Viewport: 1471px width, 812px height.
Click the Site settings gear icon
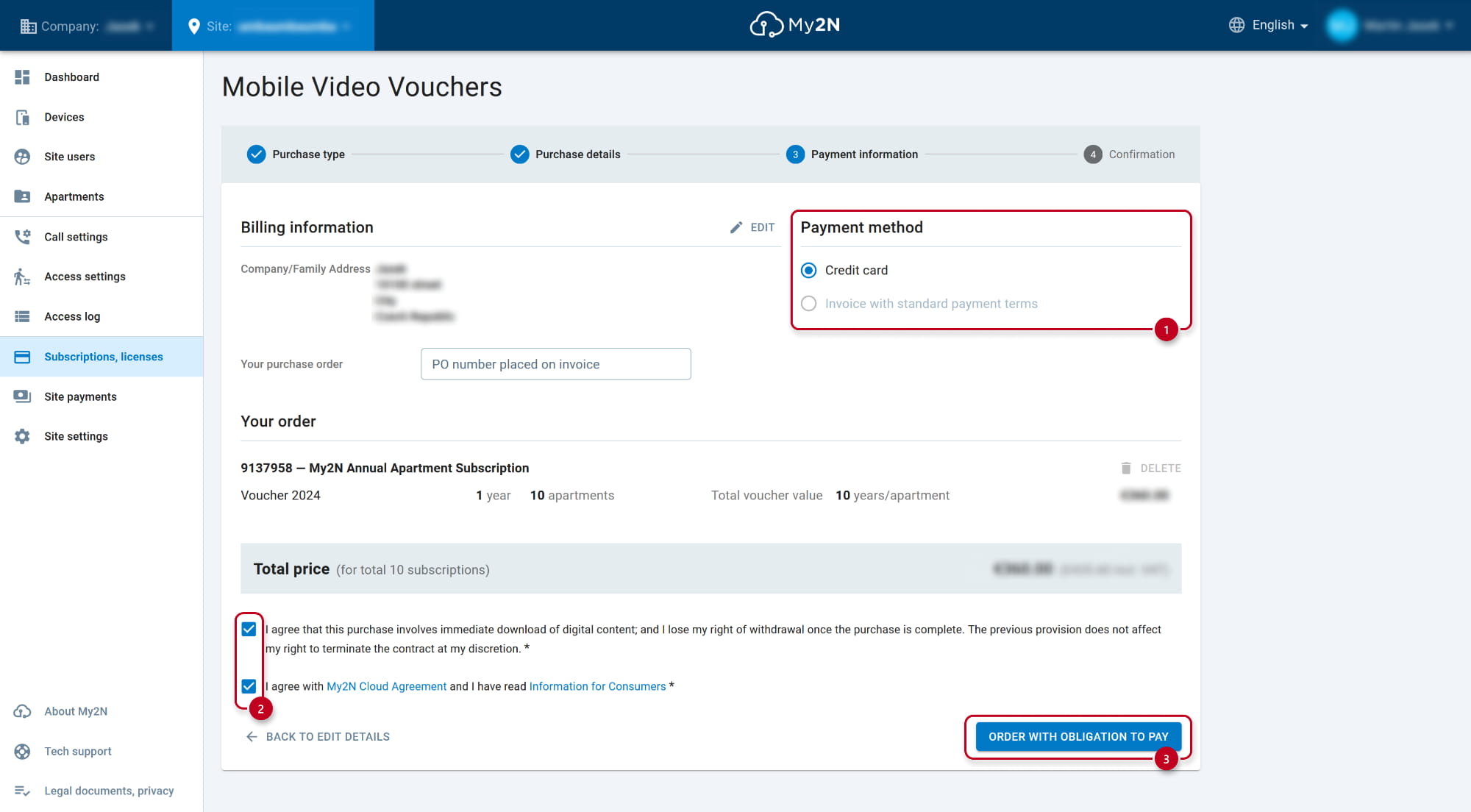[22, 436]
